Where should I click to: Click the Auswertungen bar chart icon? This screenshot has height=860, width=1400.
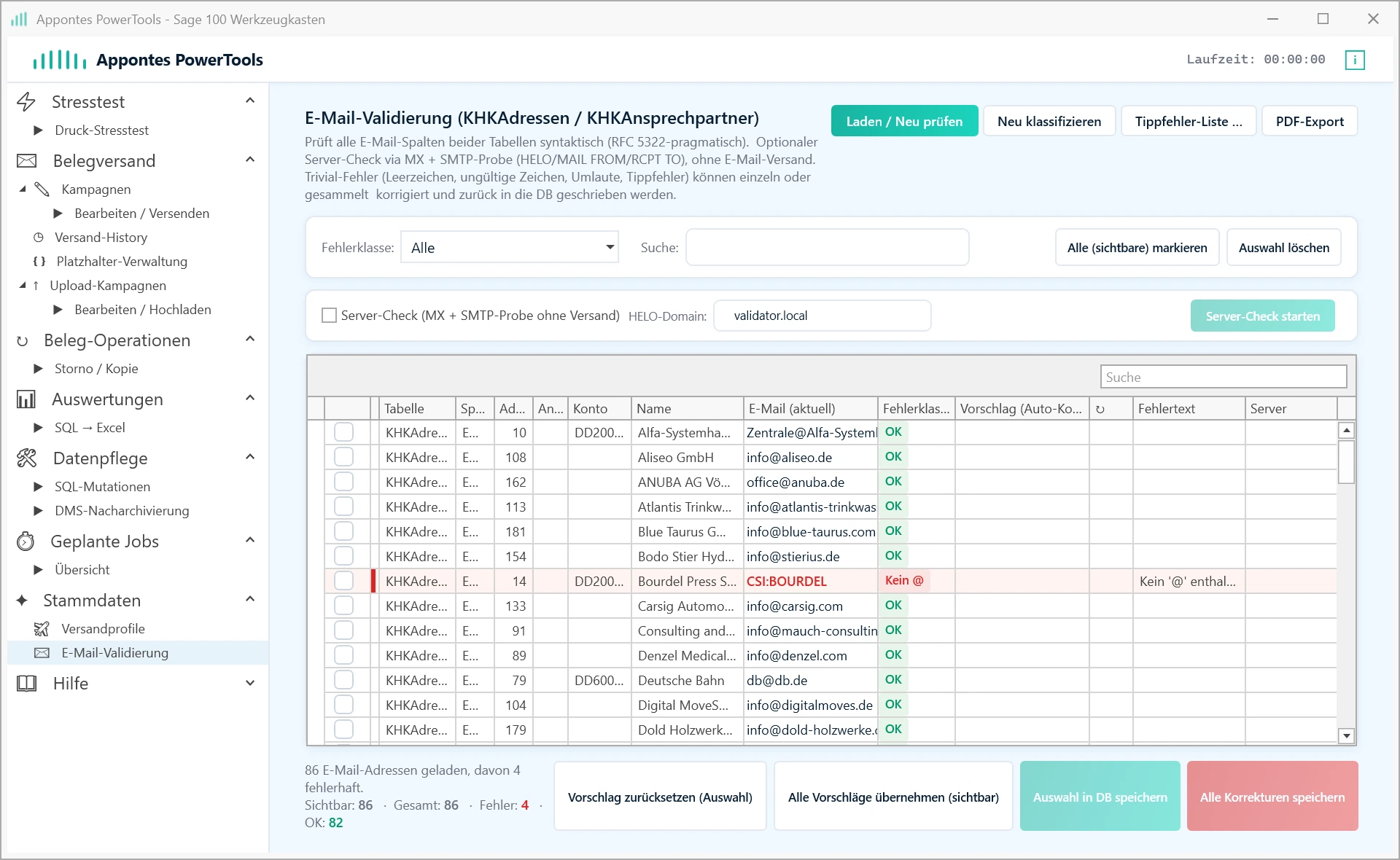point(26,399)
